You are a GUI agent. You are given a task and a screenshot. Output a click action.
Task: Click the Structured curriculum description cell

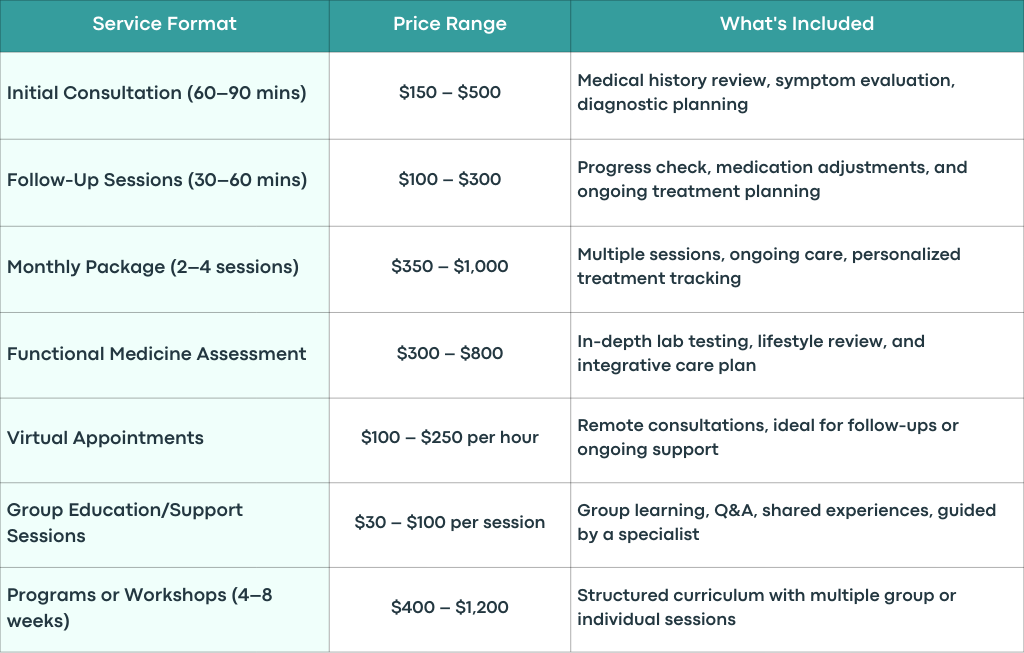797,609
